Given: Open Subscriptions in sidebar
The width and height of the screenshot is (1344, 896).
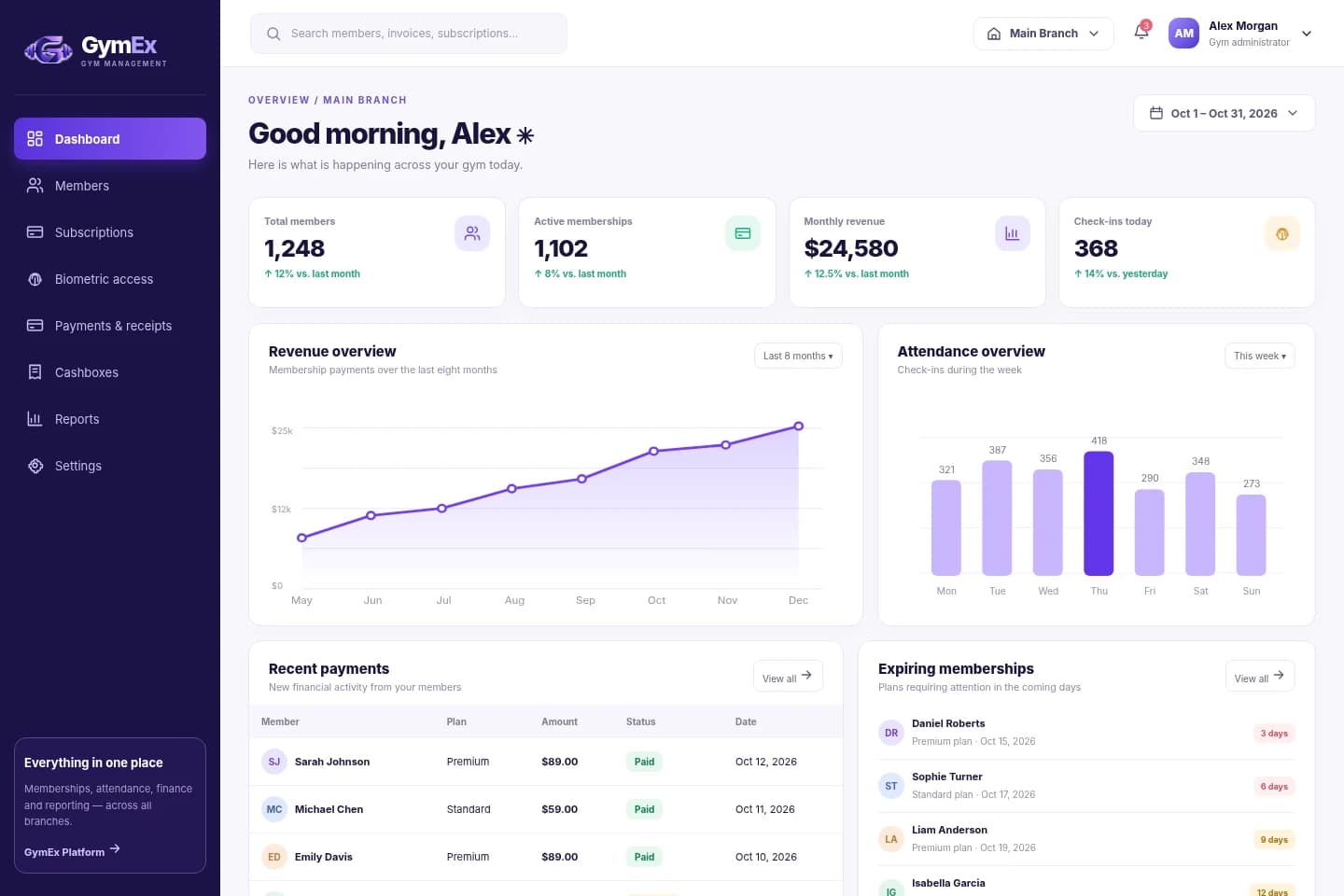Looking at the screenshot, I should click(x=110, y=232).
